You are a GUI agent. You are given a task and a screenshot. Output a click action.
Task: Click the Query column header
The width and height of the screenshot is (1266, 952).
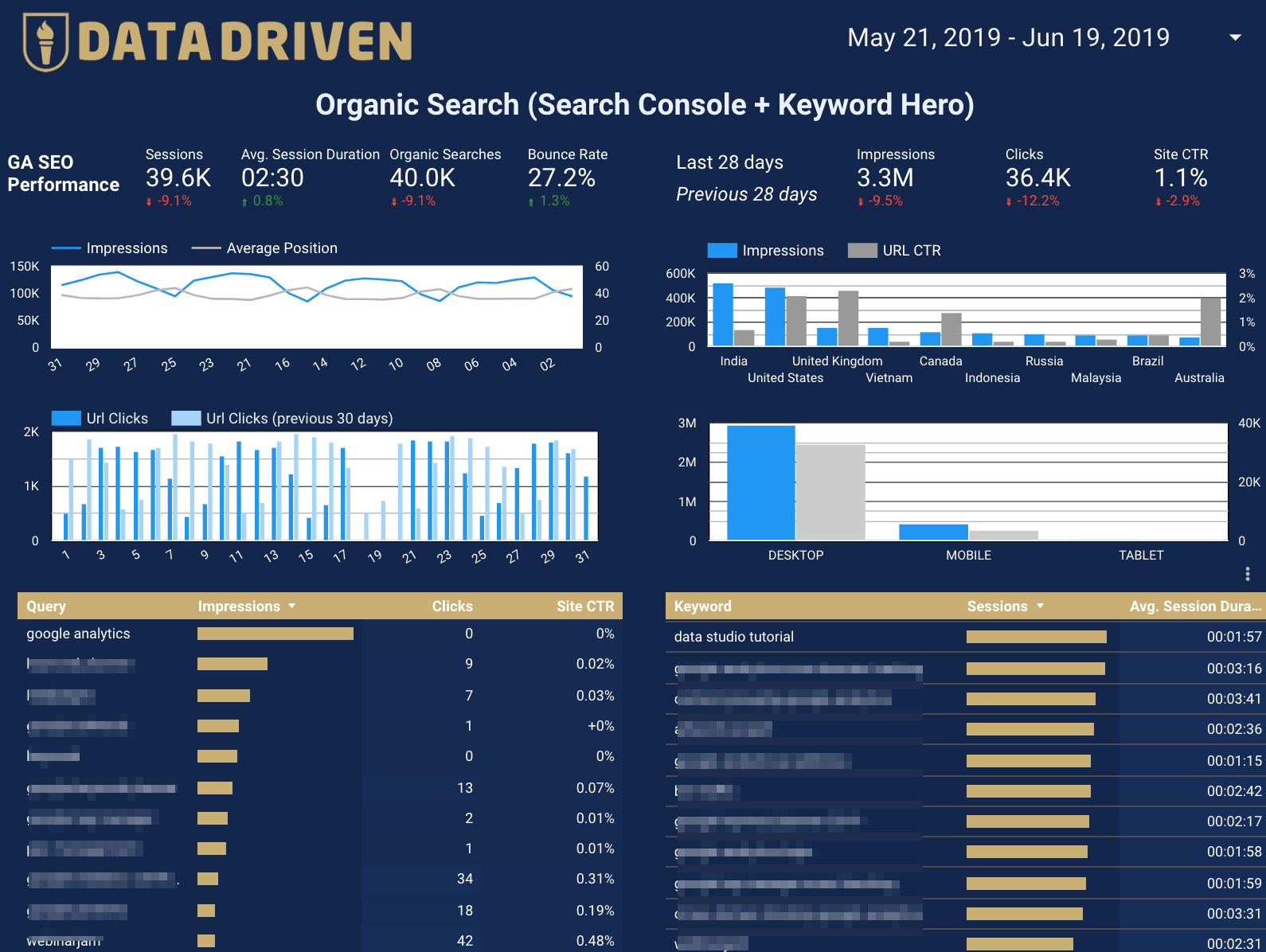pos(46,607)
